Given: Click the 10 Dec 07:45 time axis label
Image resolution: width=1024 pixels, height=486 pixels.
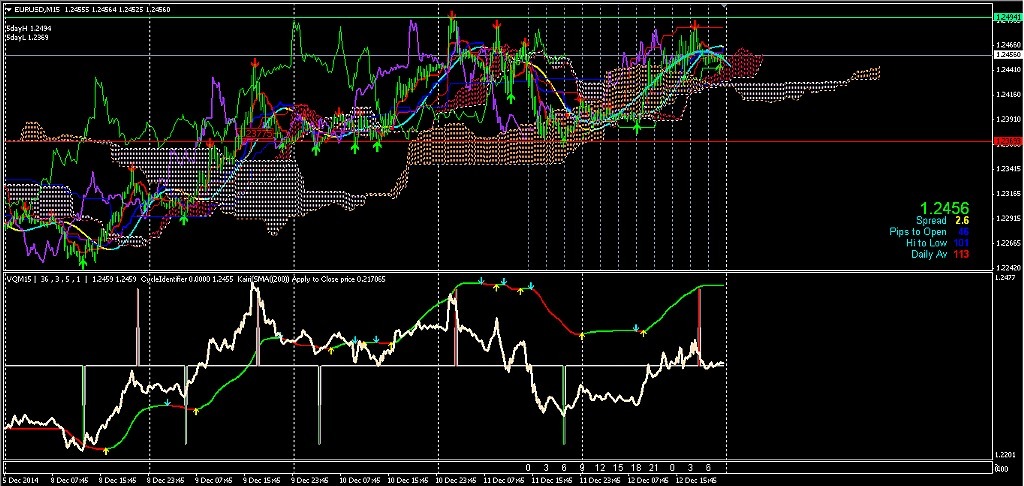Looking at the screenshot, I should point(360,480).
